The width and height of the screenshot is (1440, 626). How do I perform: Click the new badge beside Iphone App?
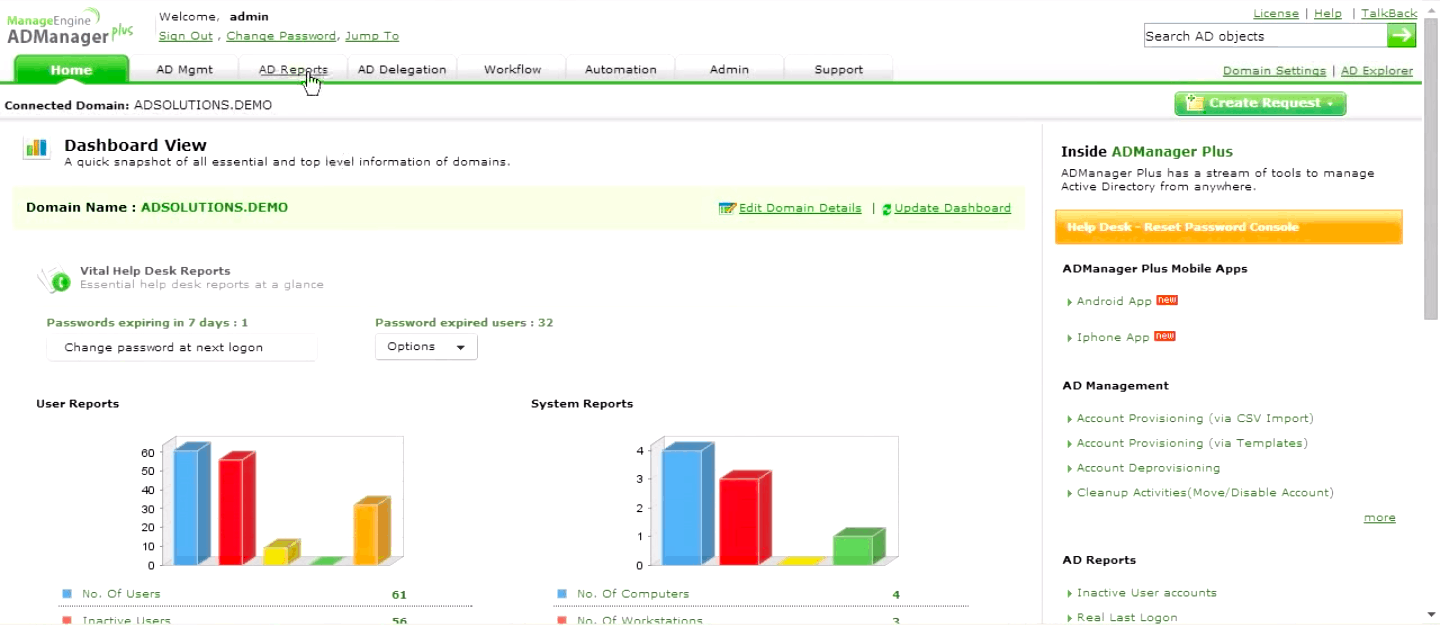pyautogui.click(x=1164, y=336)
